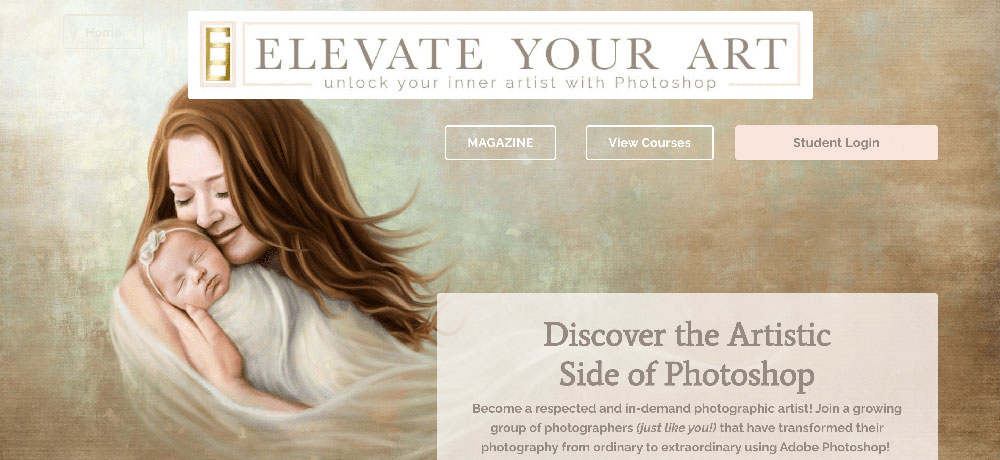Viewport: 1000px width, 460px height.
Task: Click "Discover the Artistic" heading line
Action: tap(687, 335)
